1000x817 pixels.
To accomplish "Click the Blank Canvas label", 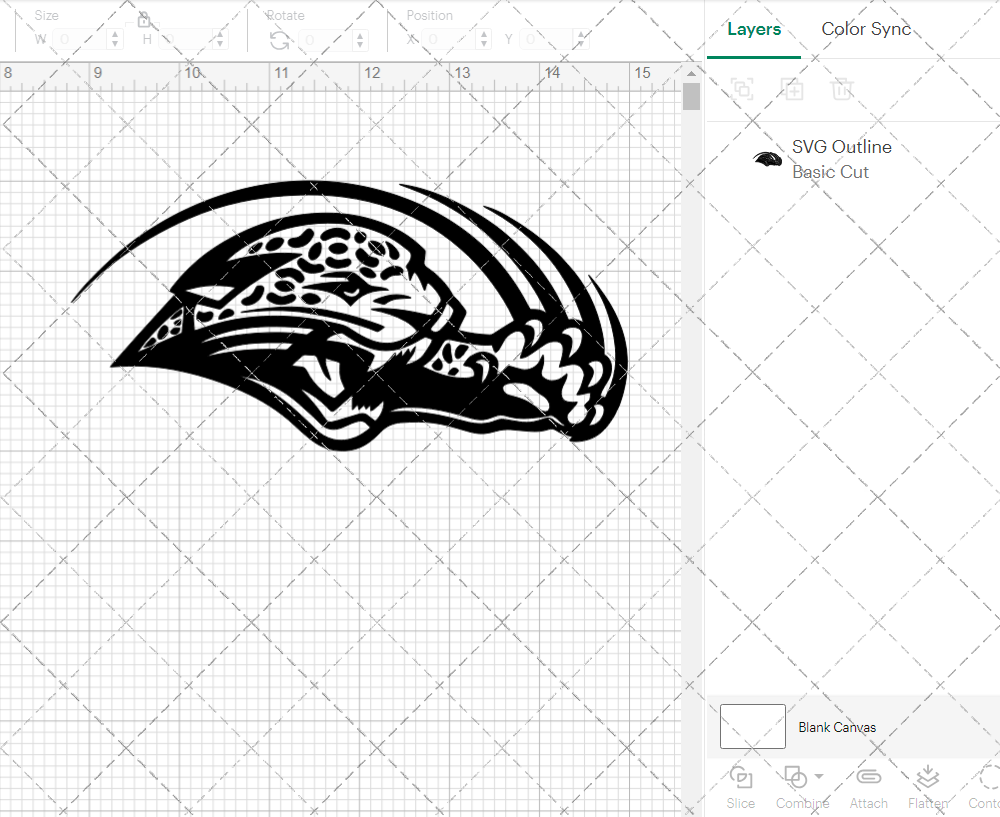I will point(837,727).
